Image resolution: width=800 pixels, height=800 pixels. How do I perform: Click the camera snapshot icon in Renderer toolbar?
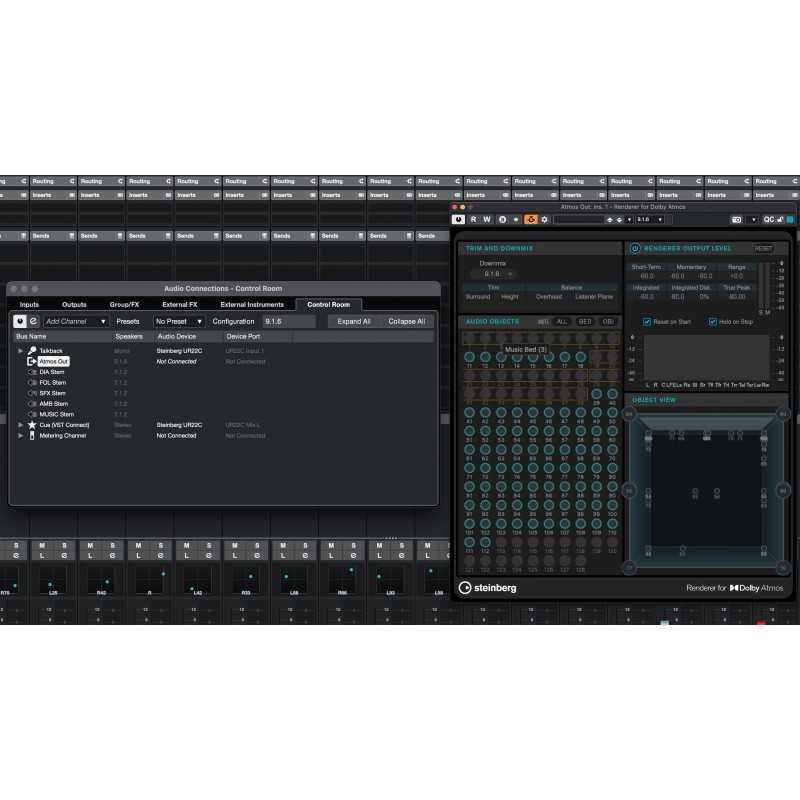tap(736, 219)
